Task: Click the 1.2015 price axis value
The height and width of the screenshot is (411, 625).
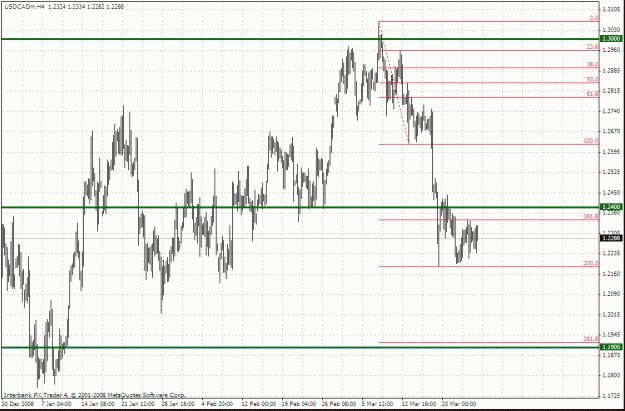Action: (x=611, y=314)
